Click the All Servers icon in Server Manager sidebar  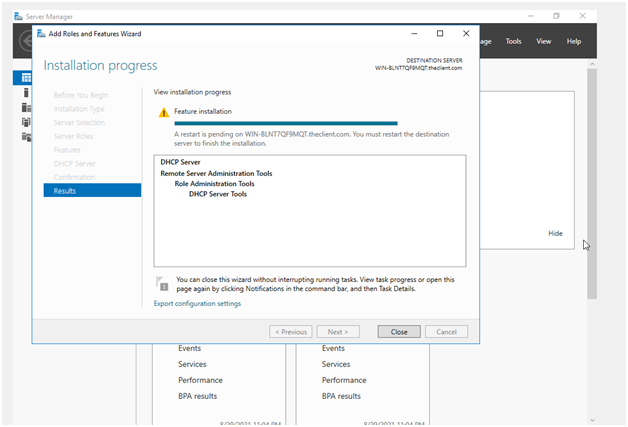(26, 107)
